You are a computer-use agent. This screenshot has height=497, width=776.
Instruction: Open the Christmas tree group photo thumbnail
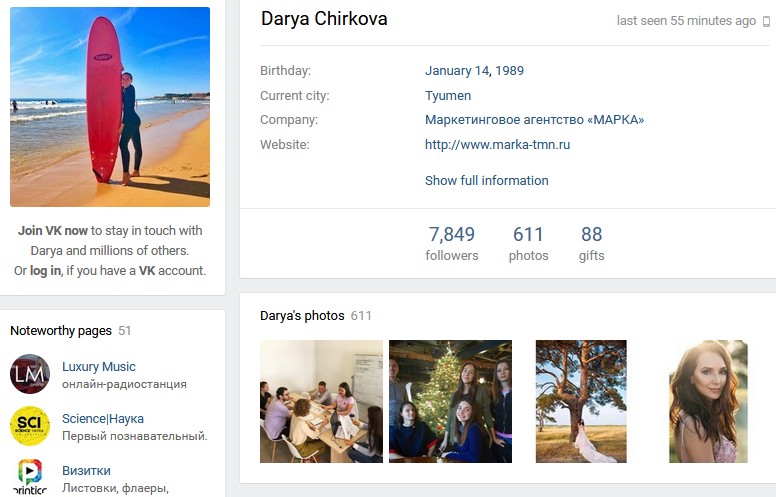tap(450, 401)
